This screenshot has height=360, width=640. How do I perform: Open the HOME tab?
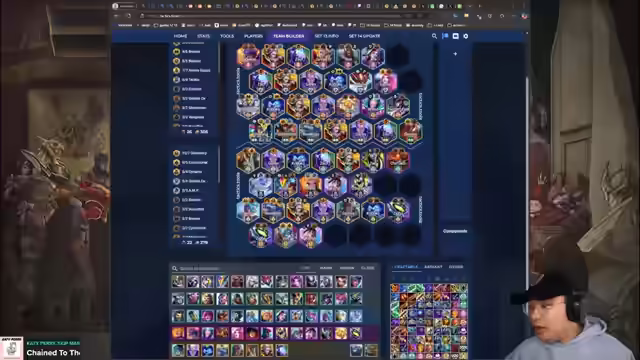click(180, 36)
